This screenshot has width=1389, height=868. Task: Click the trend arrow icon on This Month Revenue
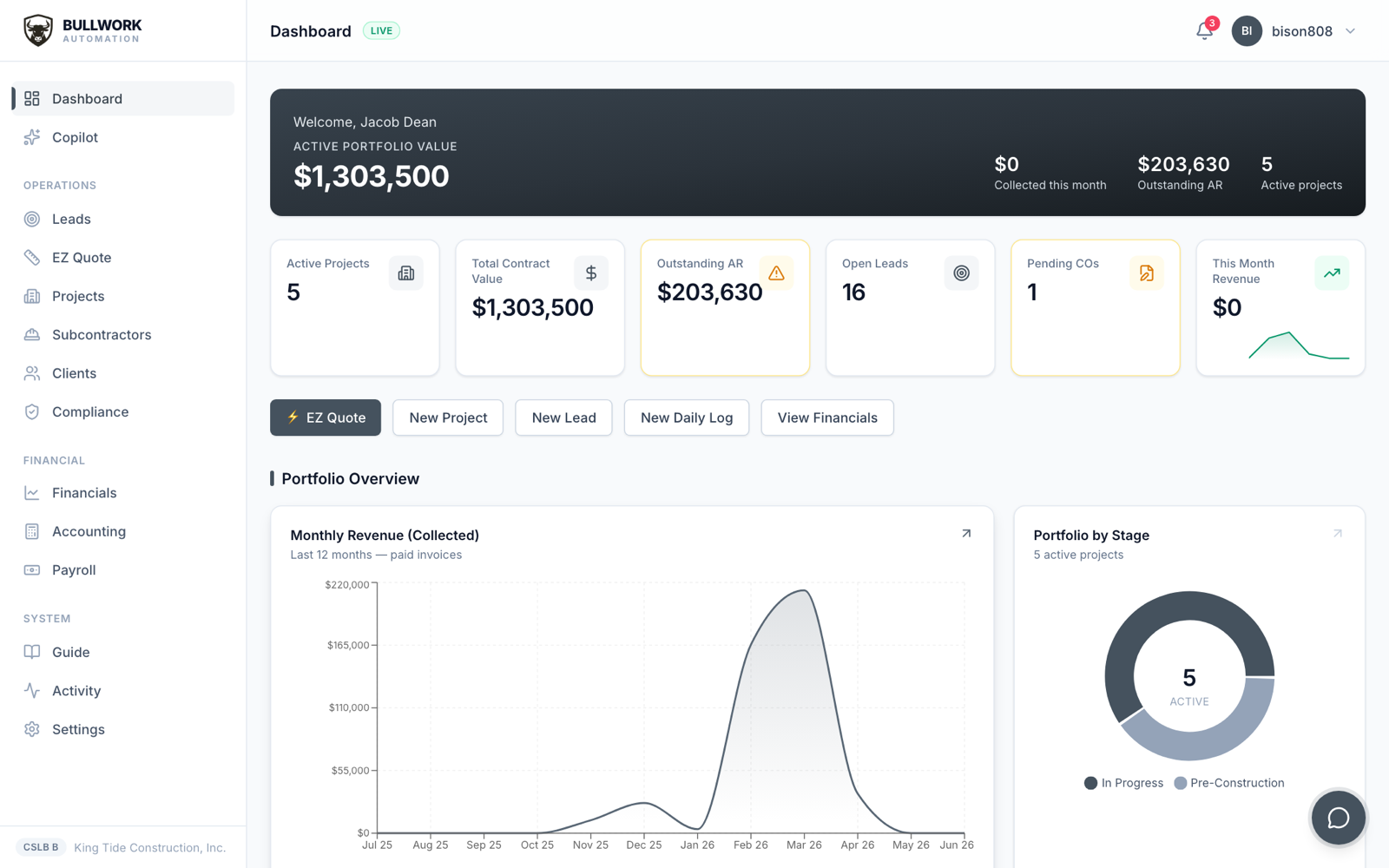[x=1332, y=273]
